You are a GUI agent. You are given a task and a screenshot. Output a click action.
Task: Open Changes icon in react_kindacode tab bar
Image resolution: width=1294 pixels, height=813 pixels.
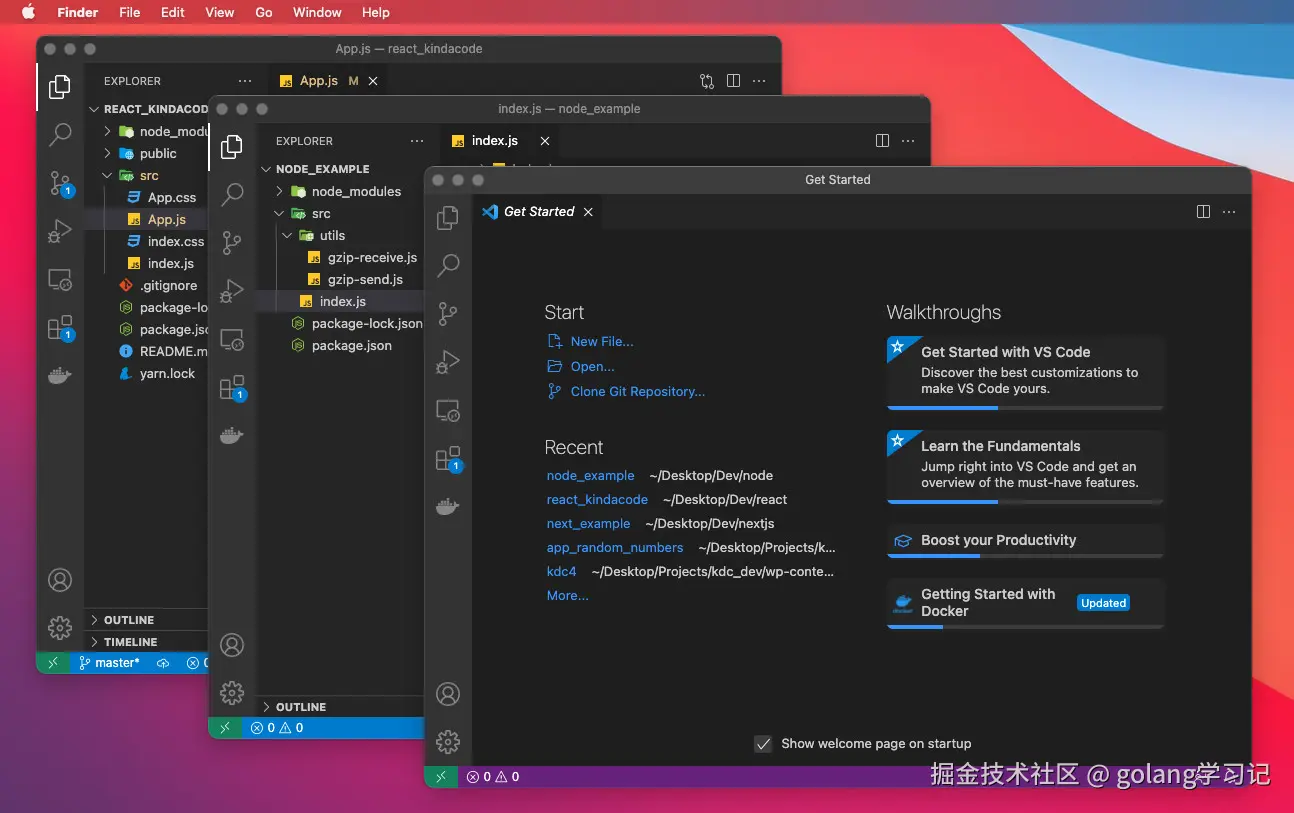[x=707, y=81]
